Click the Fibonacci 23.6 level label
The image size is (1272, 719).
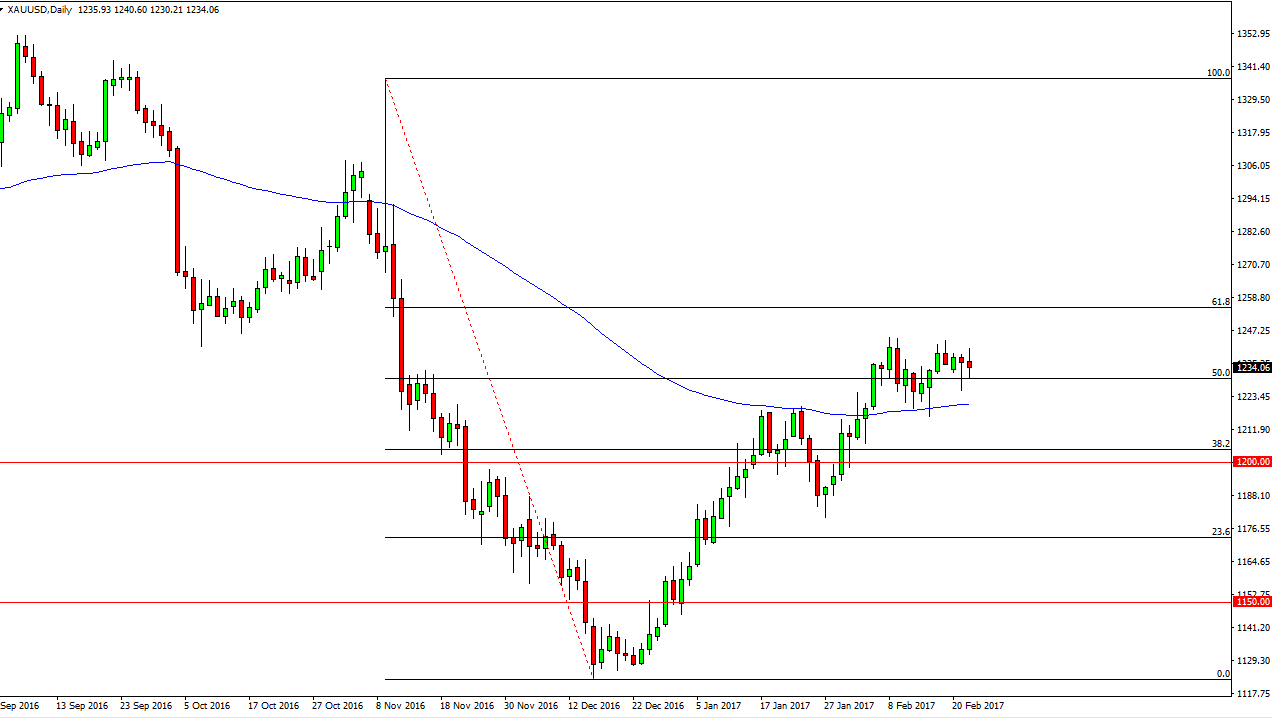(1220, 532)
